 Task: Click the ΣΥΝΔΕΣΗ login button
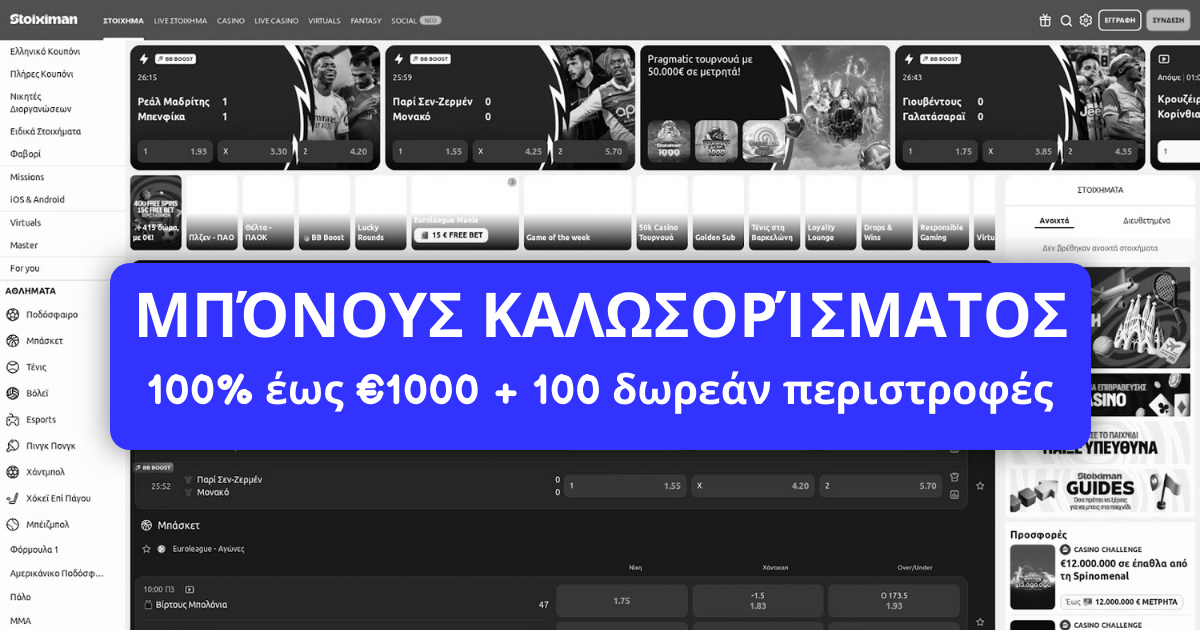click(1170, 19)
